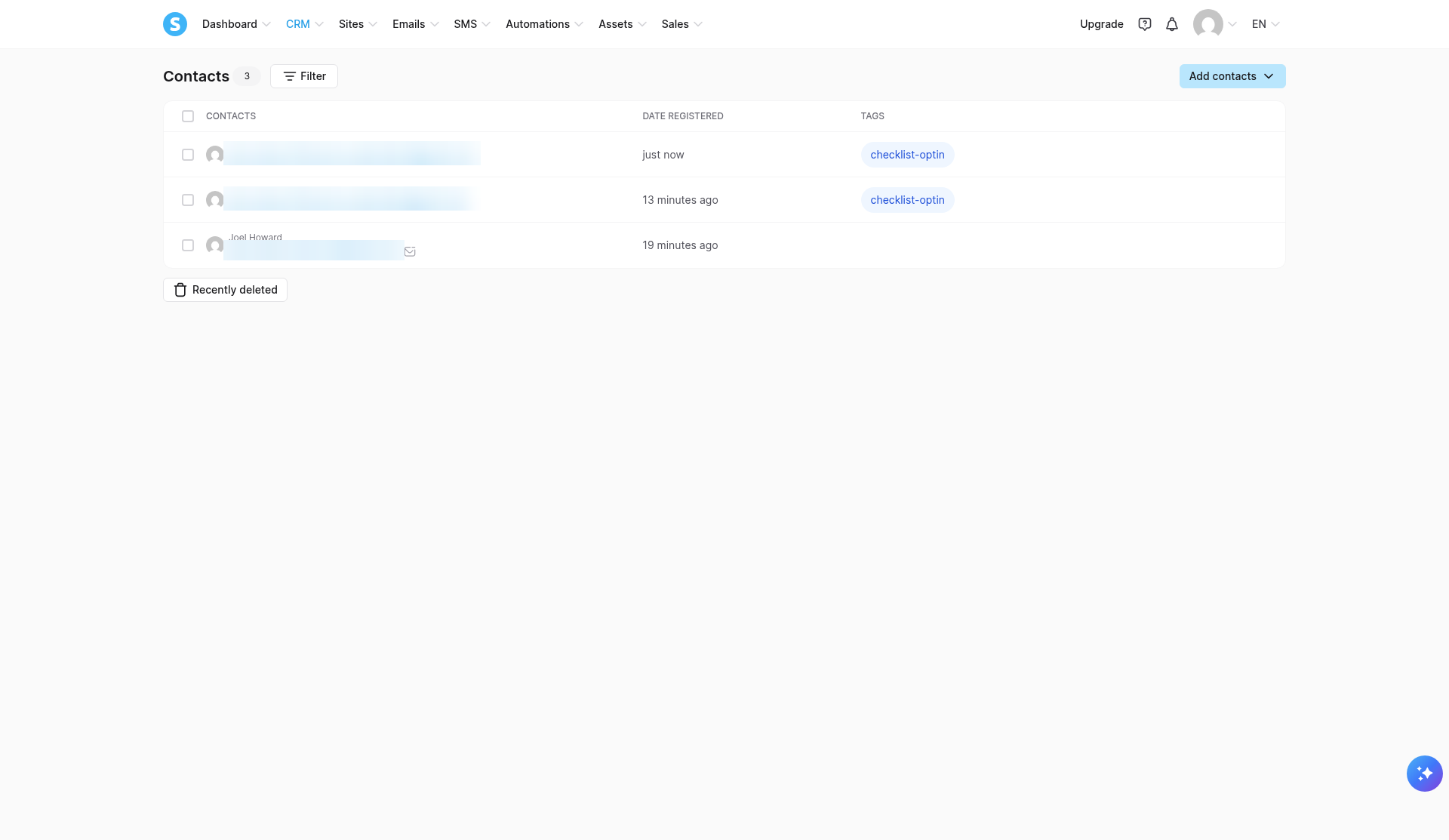
Task: Open the AI assistant sparkle button
Action: (1425, 774)
